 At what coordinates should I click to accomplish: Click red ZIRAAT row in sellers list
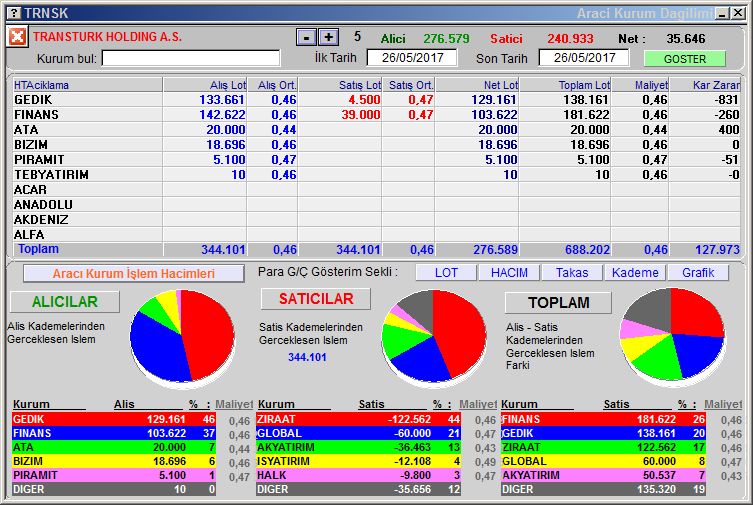point(358,419)
